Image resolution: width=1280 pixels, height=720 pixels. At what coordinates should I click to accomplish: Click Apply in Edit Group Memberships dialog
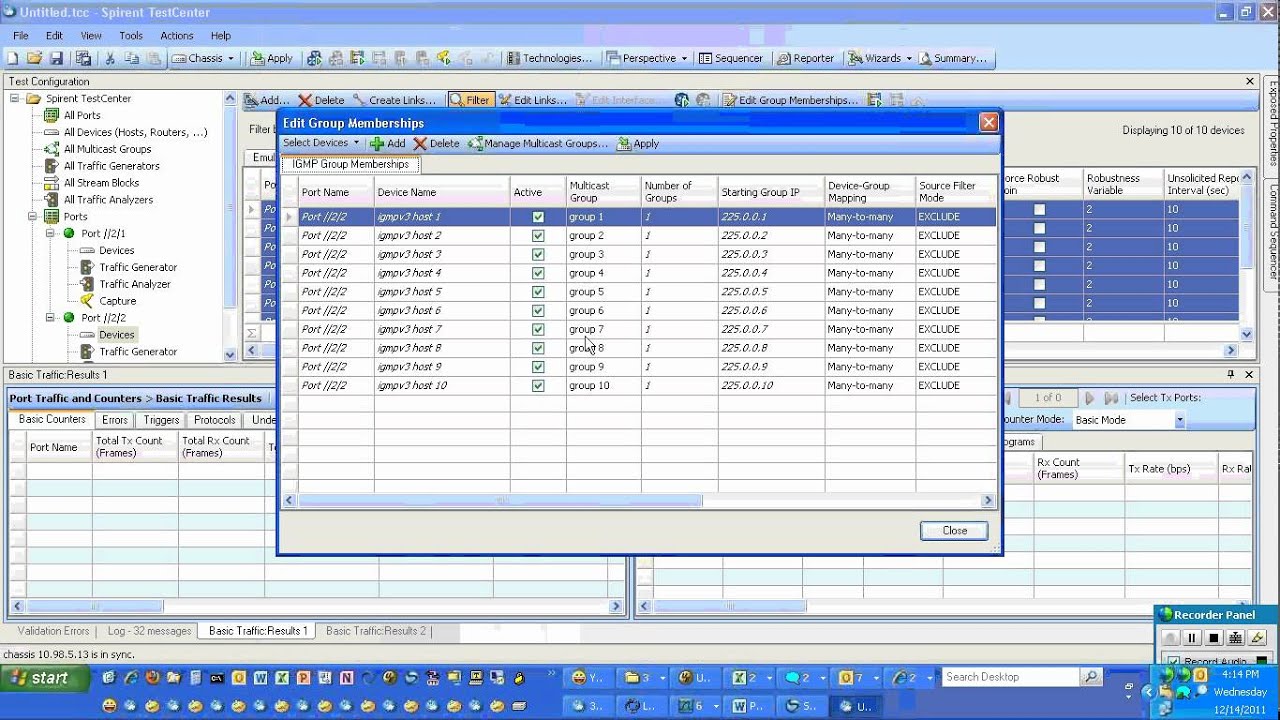[638, 144]
